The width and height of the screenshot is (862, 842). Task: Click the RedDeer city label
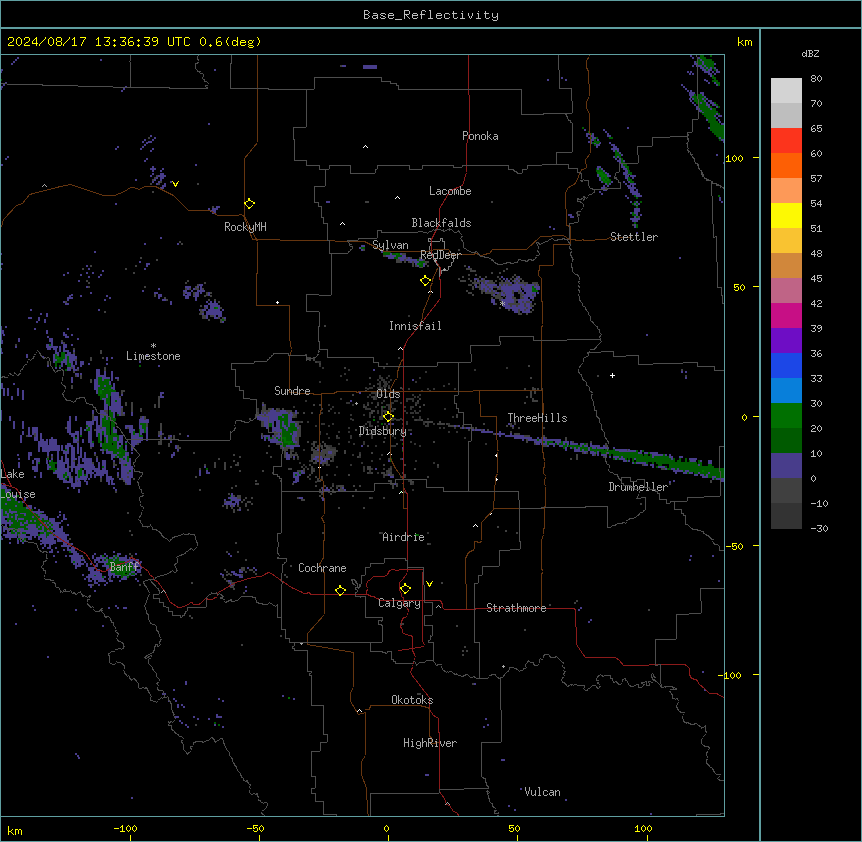coord(440,255)
